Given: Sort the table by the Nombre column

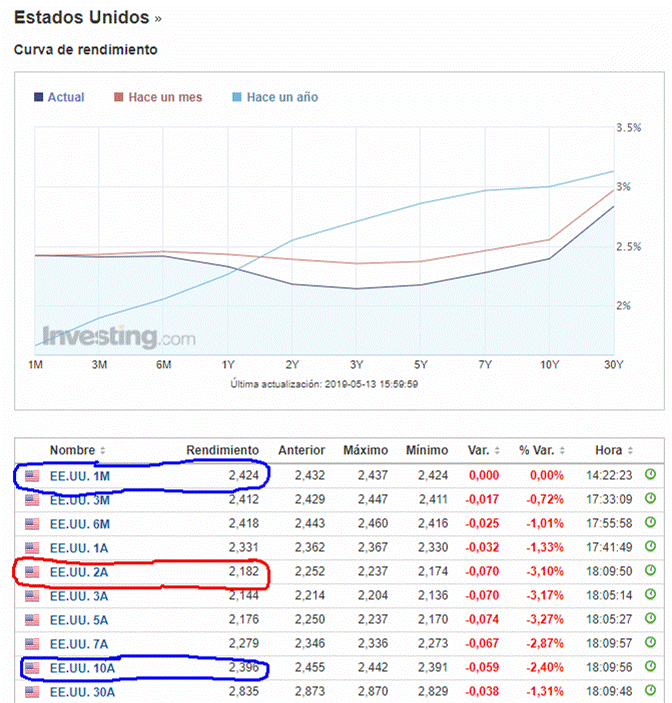Looking at the screenshot, I should point(77,451).
